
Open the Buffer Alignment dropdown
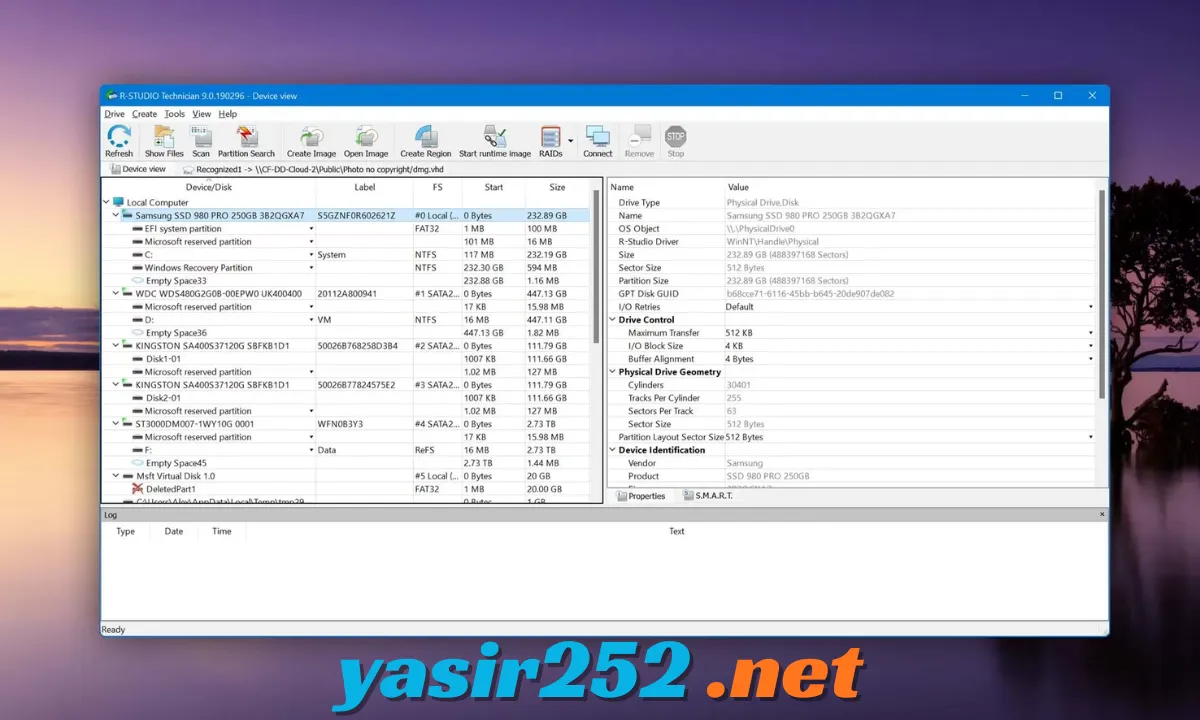pyautogui.click(x=1090, y=359)
